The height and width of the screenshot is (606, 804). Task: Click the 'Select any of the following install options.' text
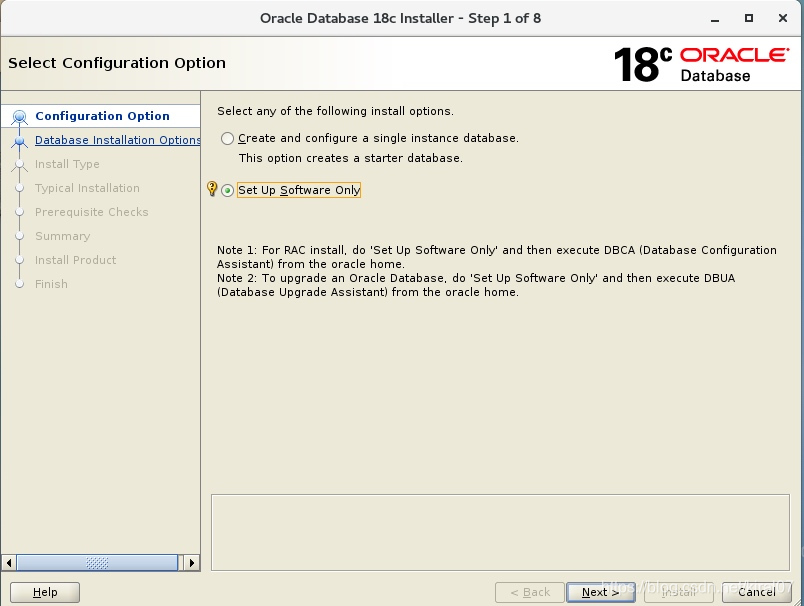tap(335, 111)
